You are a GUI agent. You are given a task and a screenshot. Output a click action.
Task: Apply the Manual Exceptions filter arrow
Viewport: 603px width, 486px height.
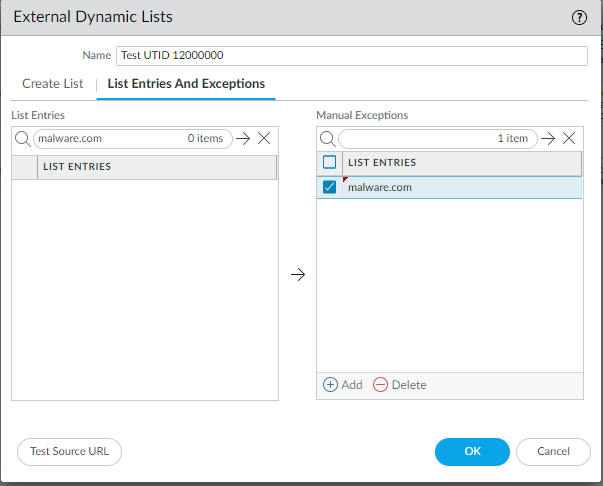[548, 139]
